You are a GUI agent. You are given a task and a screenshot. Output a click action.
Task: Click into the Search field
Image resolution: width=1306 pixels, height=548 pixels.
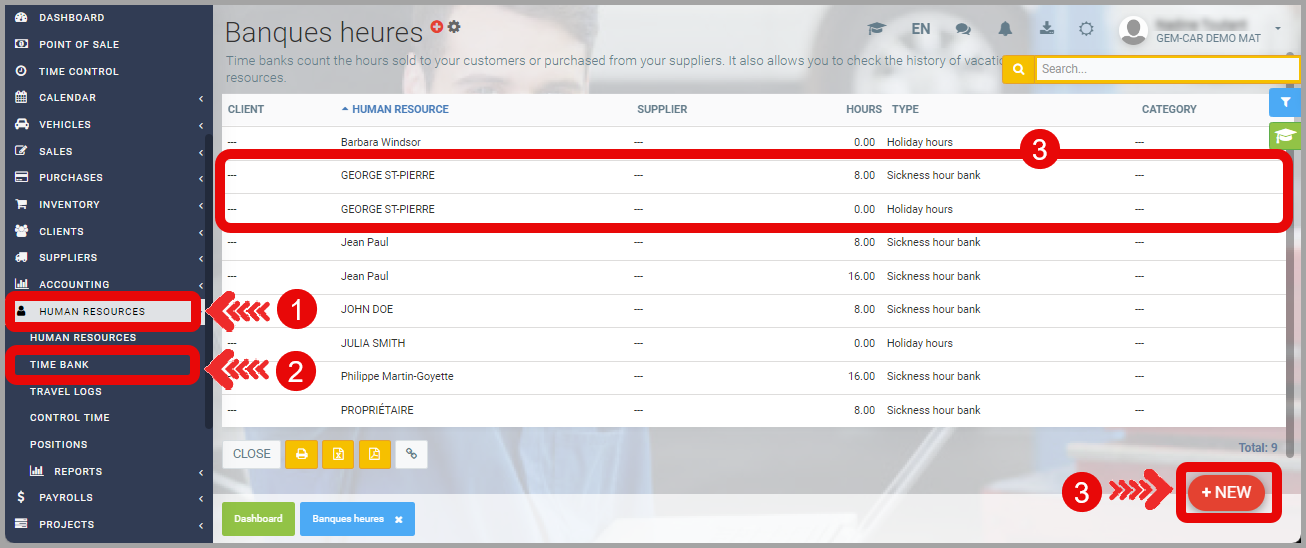1165,69
